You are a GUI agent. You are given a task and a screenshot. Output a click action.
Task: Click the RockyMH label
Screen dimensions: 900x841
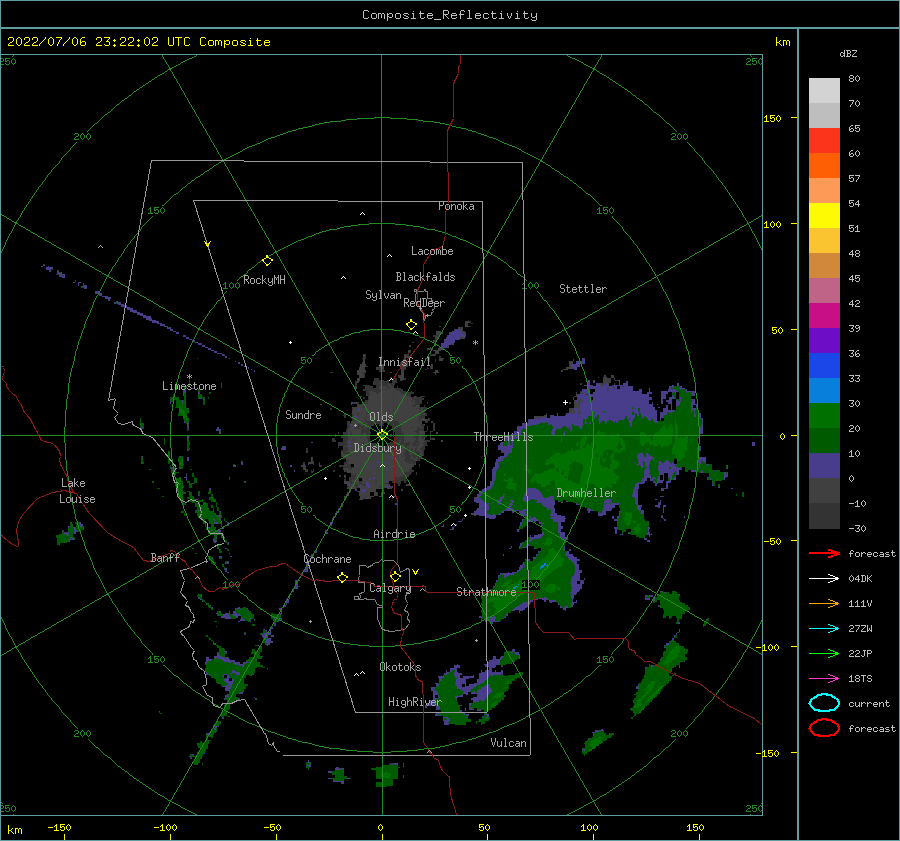click(264, 280)
